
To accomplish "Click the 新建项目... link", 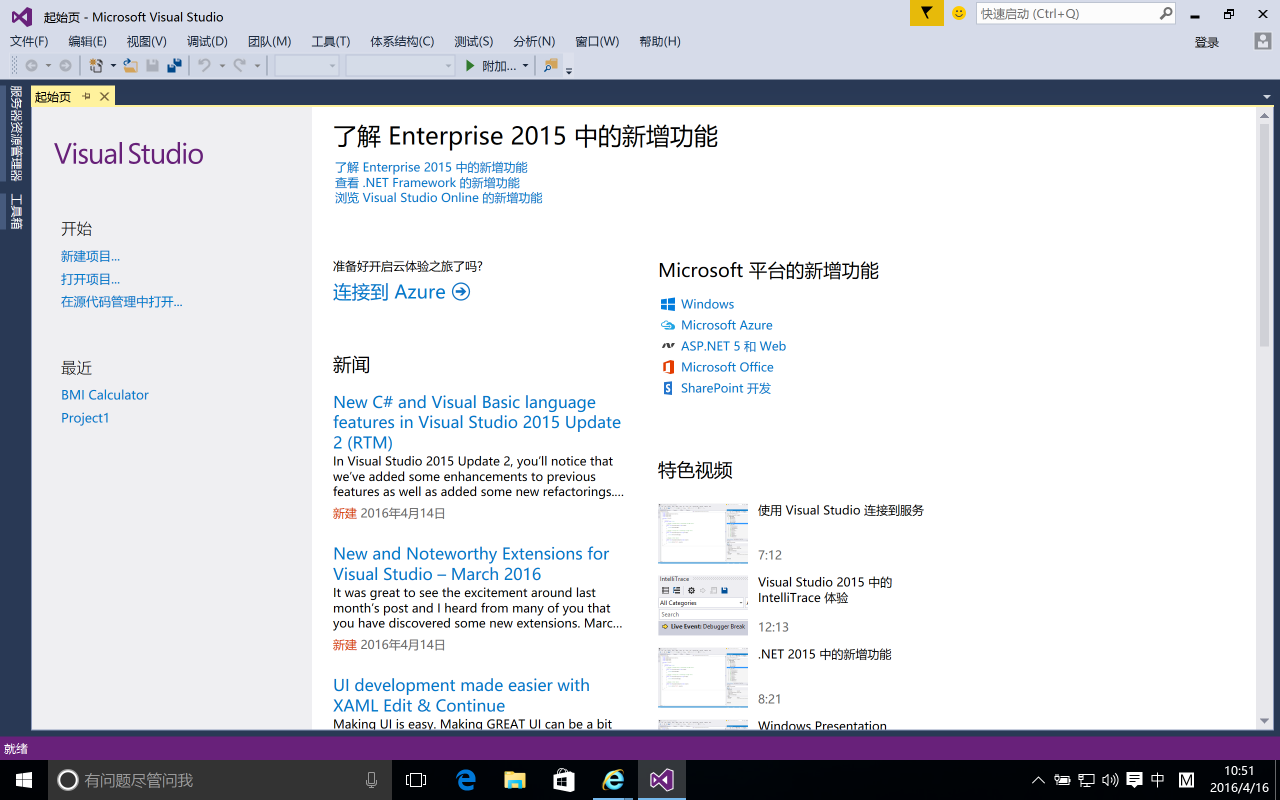I will pyautogui.click(x=90, y=256).
